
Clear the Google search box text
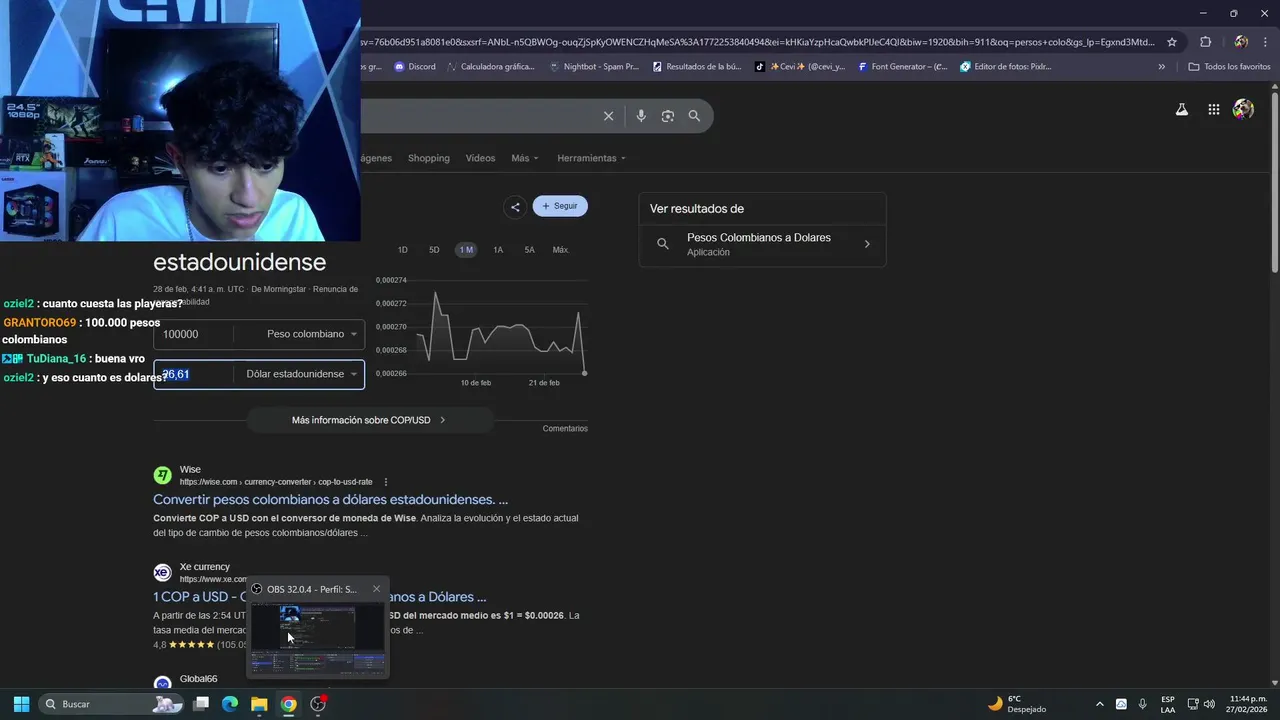tap(608, 116)
